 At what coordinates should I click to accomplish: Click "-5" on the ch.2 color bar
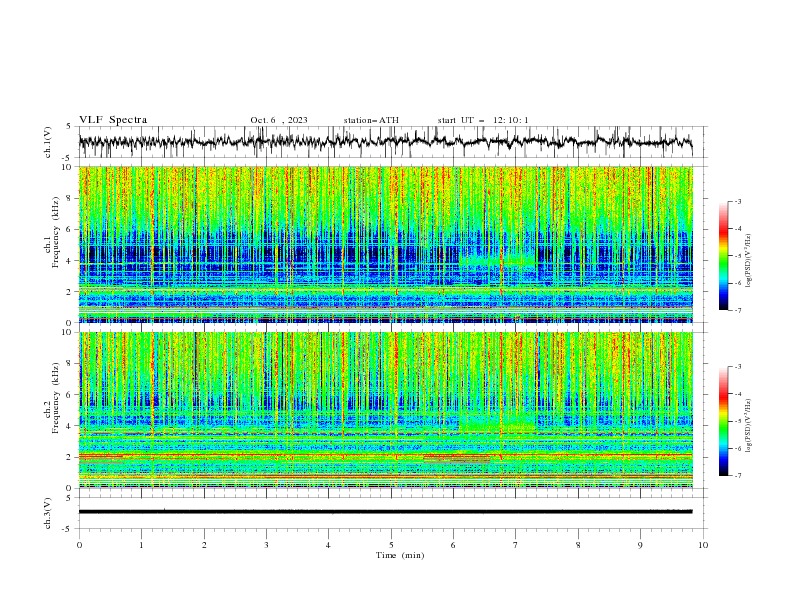point(738,421)
